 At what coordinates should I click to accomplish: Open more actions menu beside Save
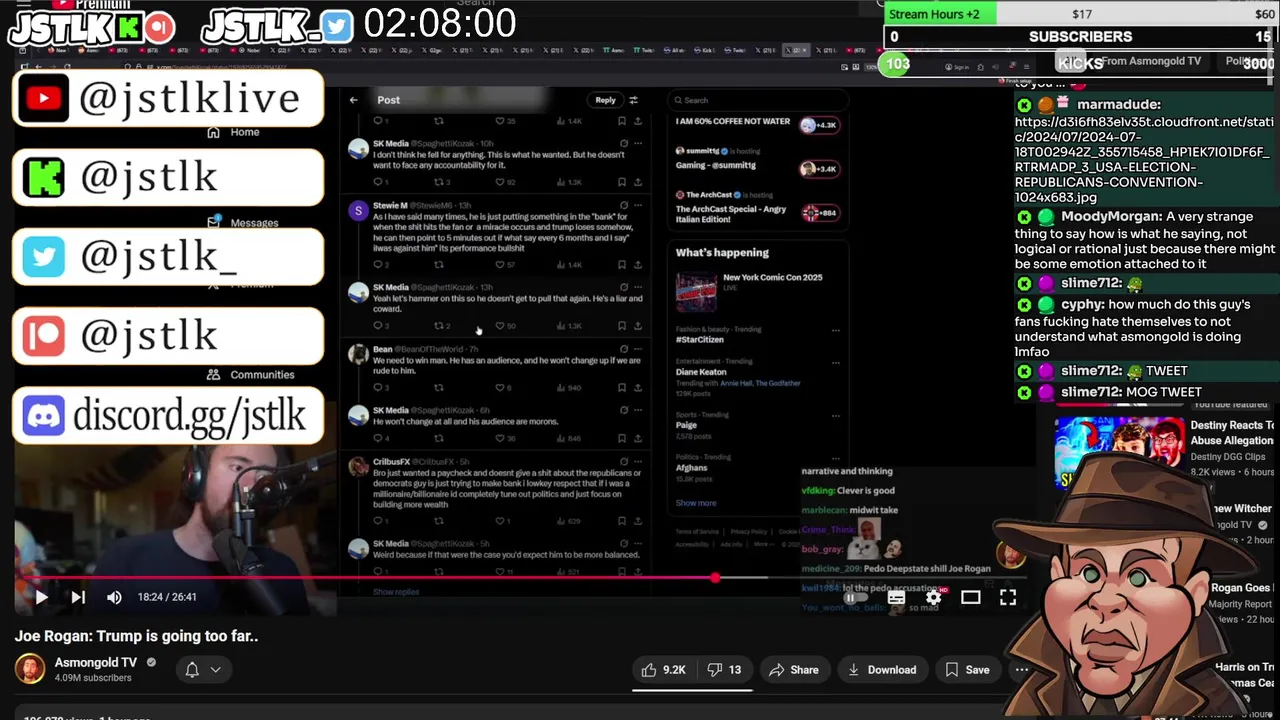click(x=1021, y=670)
